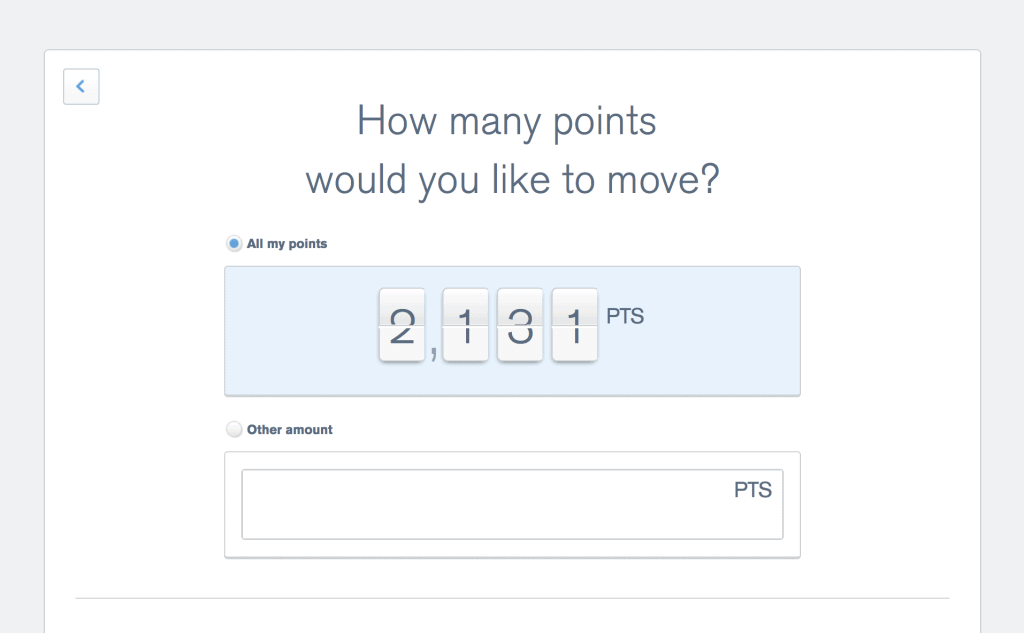1024x633 pixels.
Task: Click the hundreds digit 1 flip card
Action: (465, 326)
